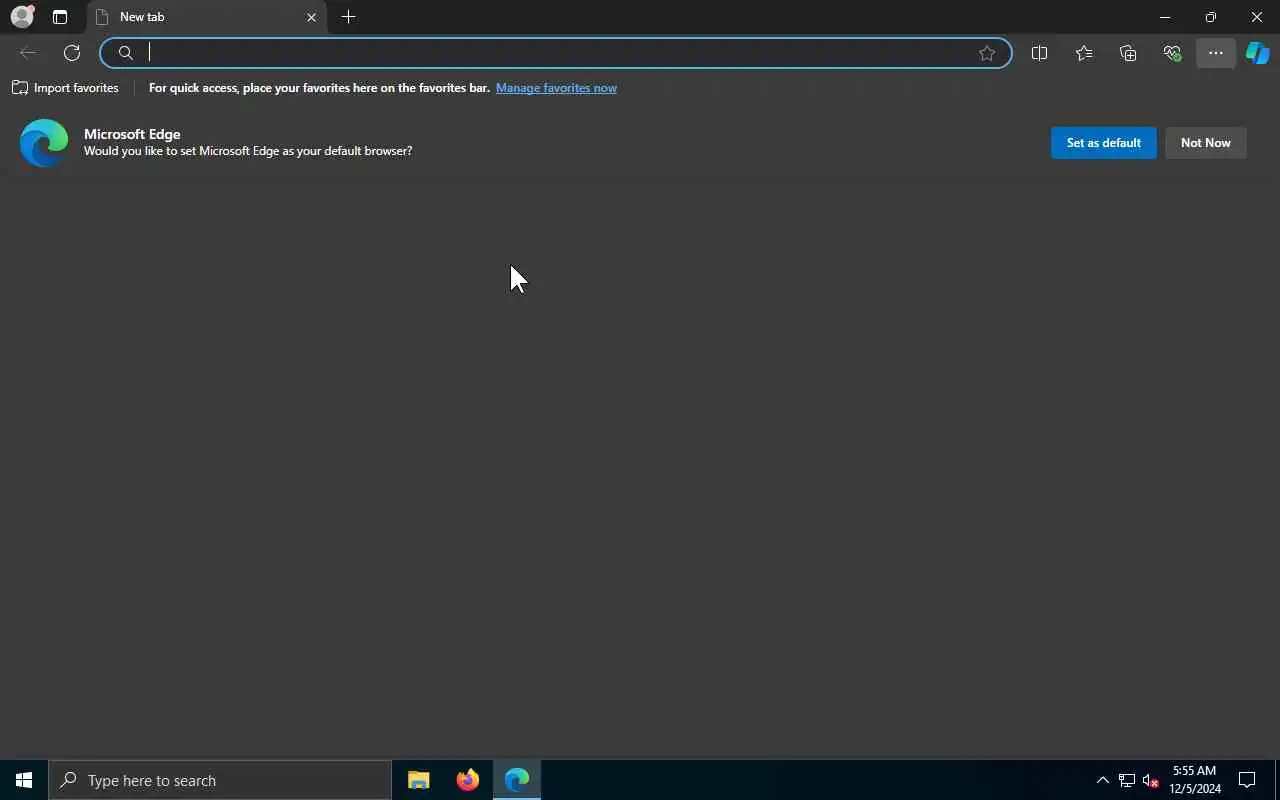Open split screen view

(x=1039, y=53)
